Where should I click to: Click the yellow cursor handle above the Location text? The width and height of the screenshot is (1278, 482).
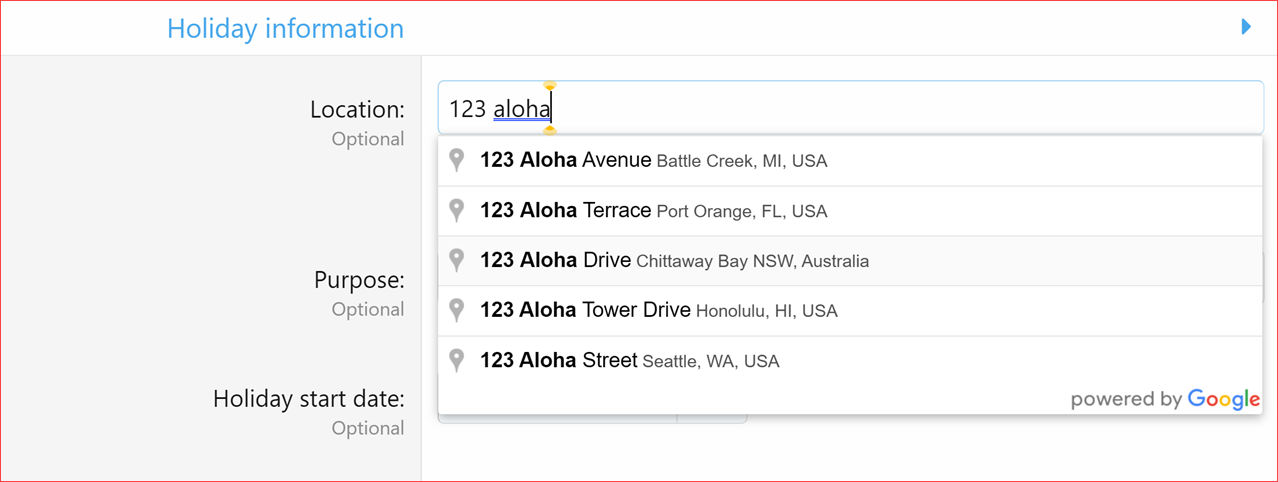[x=549, y=86]
